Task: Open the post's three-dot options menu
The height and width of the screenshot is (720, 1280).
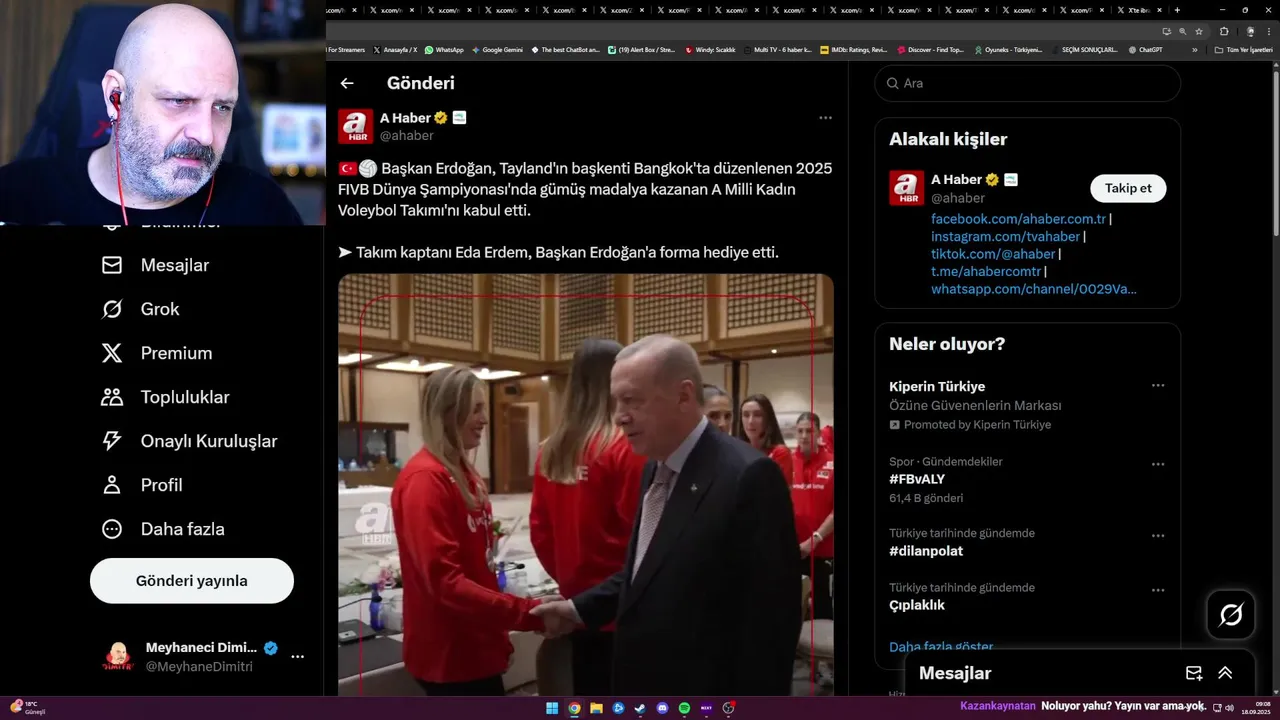Action: (825, 118)
